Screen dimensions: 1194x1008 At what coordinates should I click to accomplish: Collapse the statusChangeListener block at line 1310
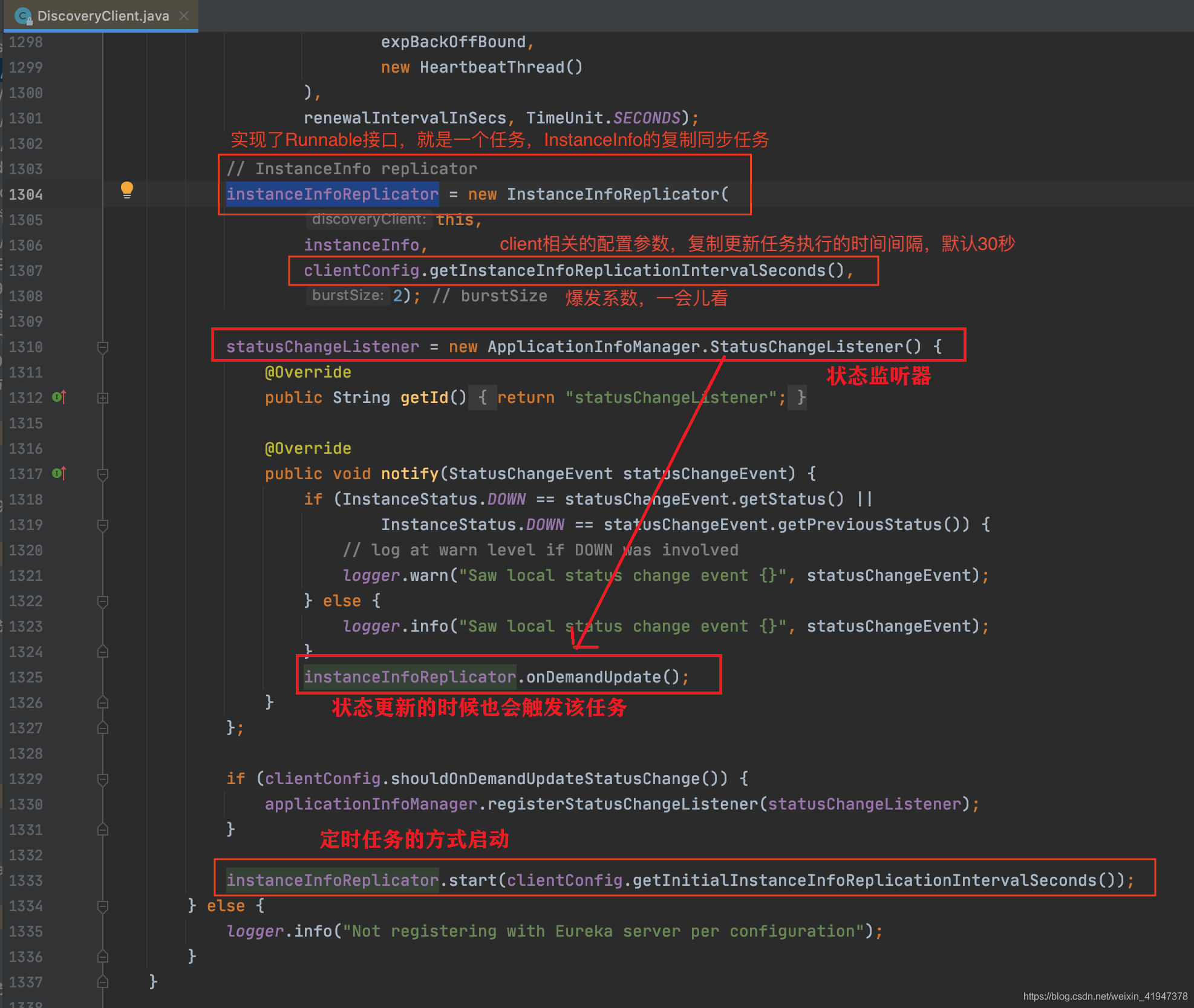(103, 347)
